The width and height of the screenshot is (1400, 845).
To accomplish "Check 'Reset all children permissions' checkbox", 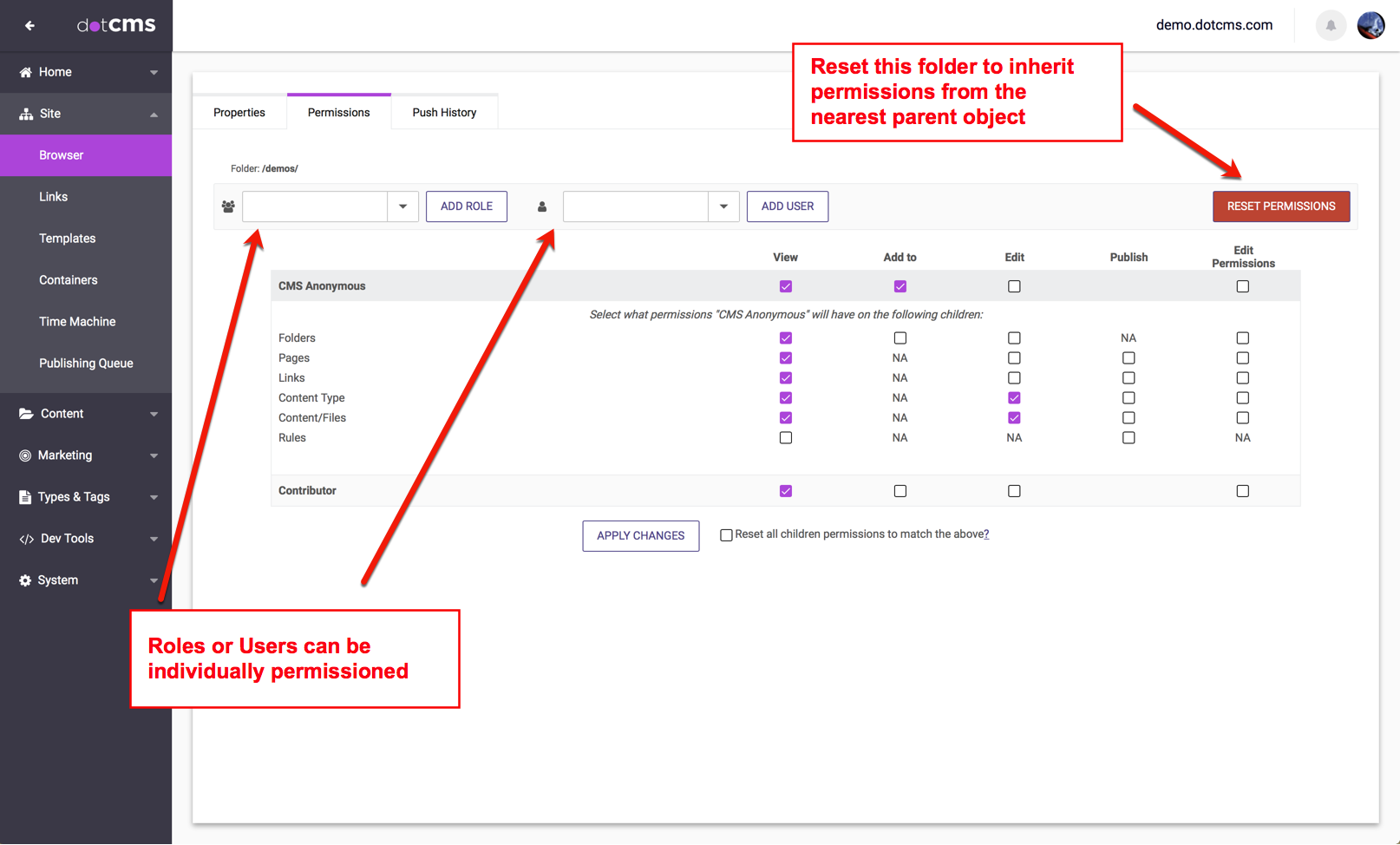I will pos(726,535).
